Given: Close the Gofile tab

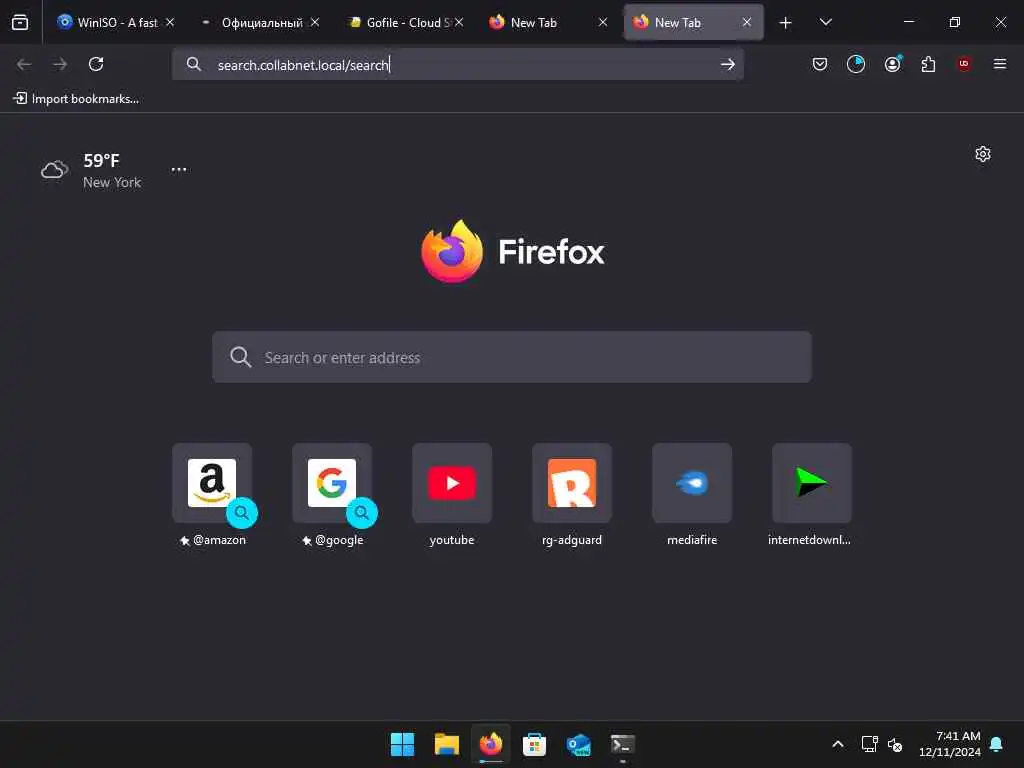Looking at the screenshot, I should [459, 22].
